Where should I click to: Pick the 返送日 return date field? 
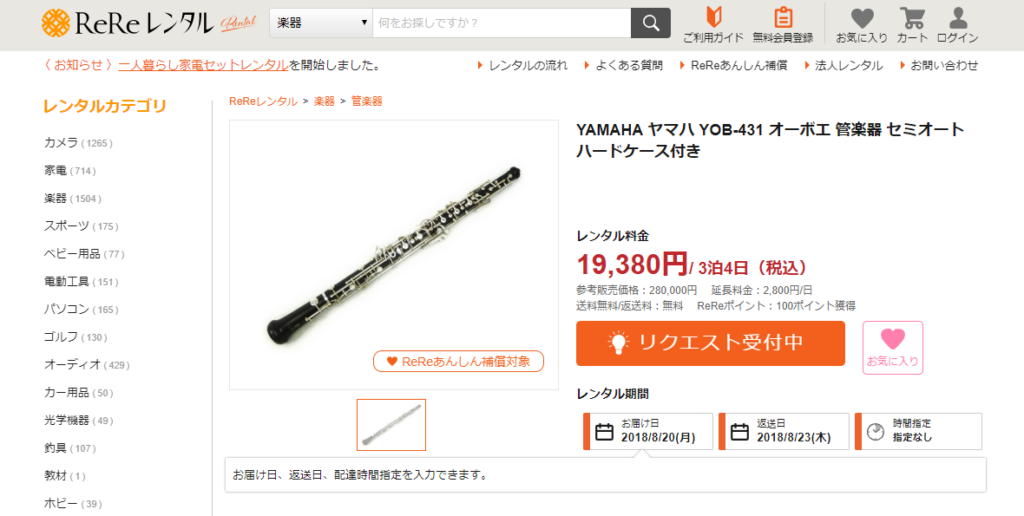point(784,431)
